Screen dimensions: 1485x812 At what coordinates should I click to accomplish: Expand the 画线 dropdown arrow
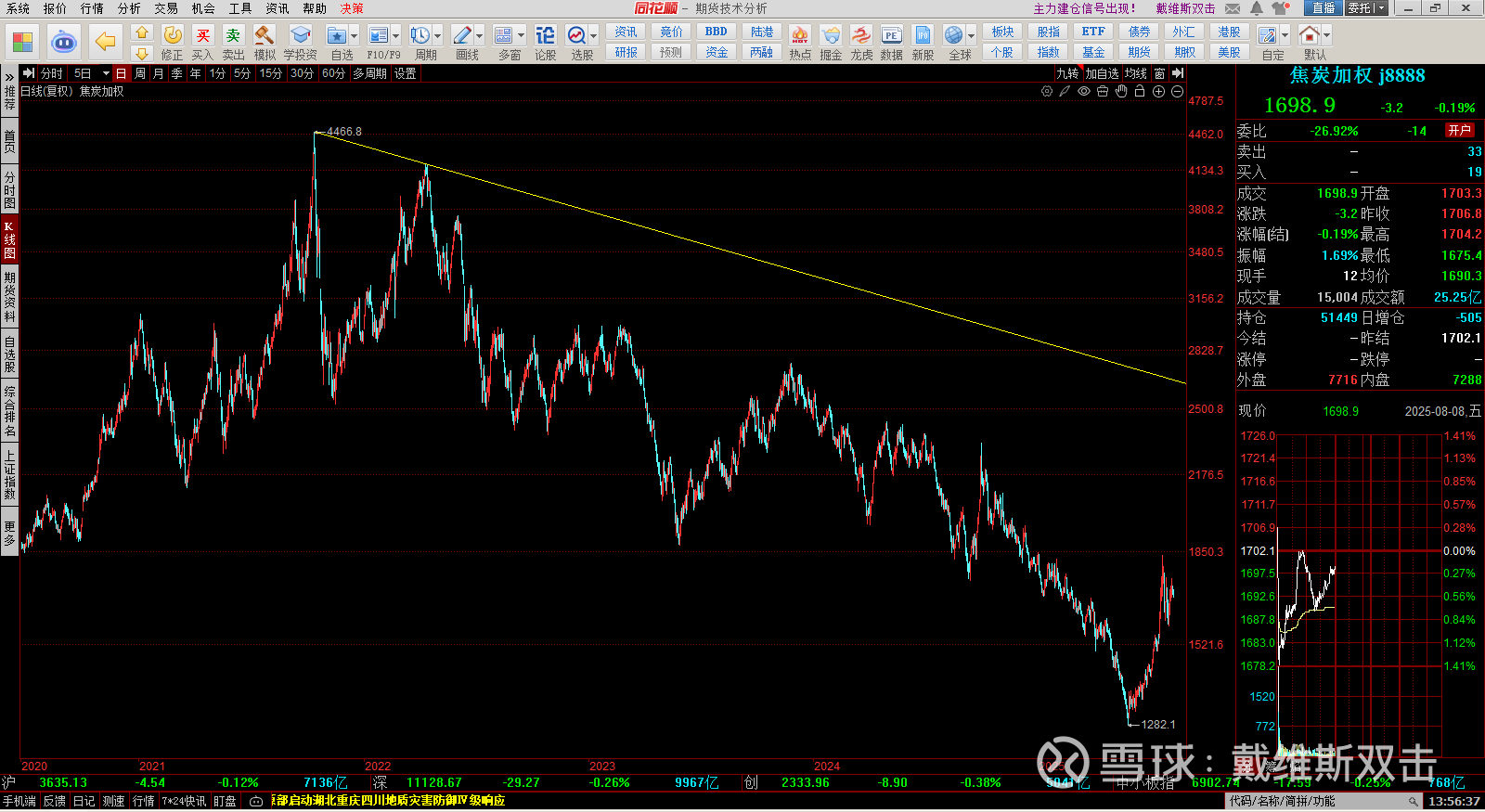pos(479,36)
